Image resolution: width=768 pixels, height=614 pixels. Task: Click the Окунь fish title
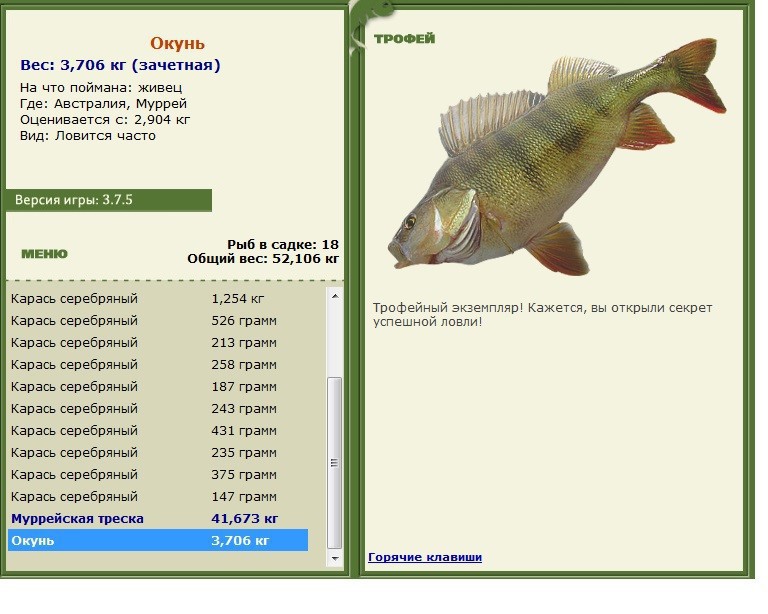(177, 43)
